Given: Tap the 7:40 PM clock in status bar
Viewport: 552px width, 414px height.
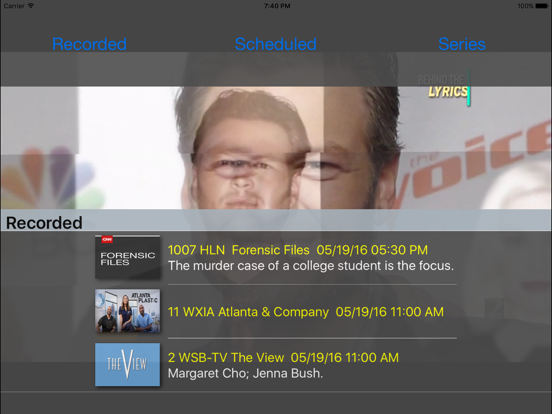Looking at the screenshot, I should coord(277,6).
